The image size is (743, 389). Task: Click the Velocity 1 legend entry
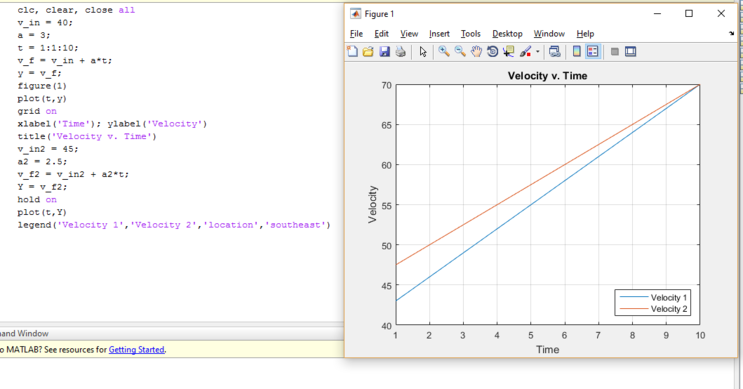(653, 298)
